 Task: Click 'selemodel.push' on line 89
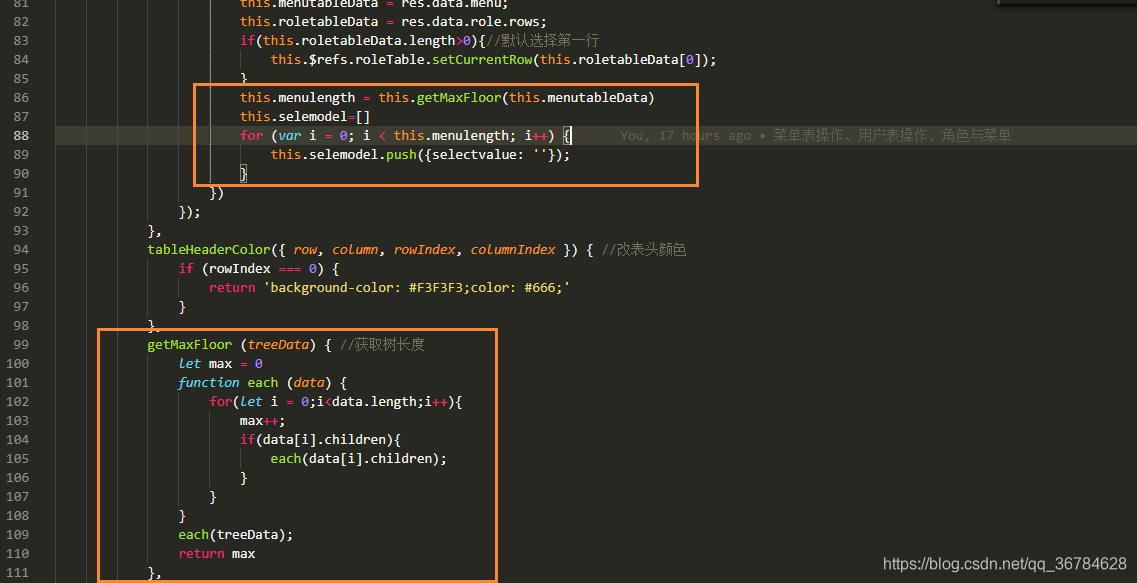point(363,154)
